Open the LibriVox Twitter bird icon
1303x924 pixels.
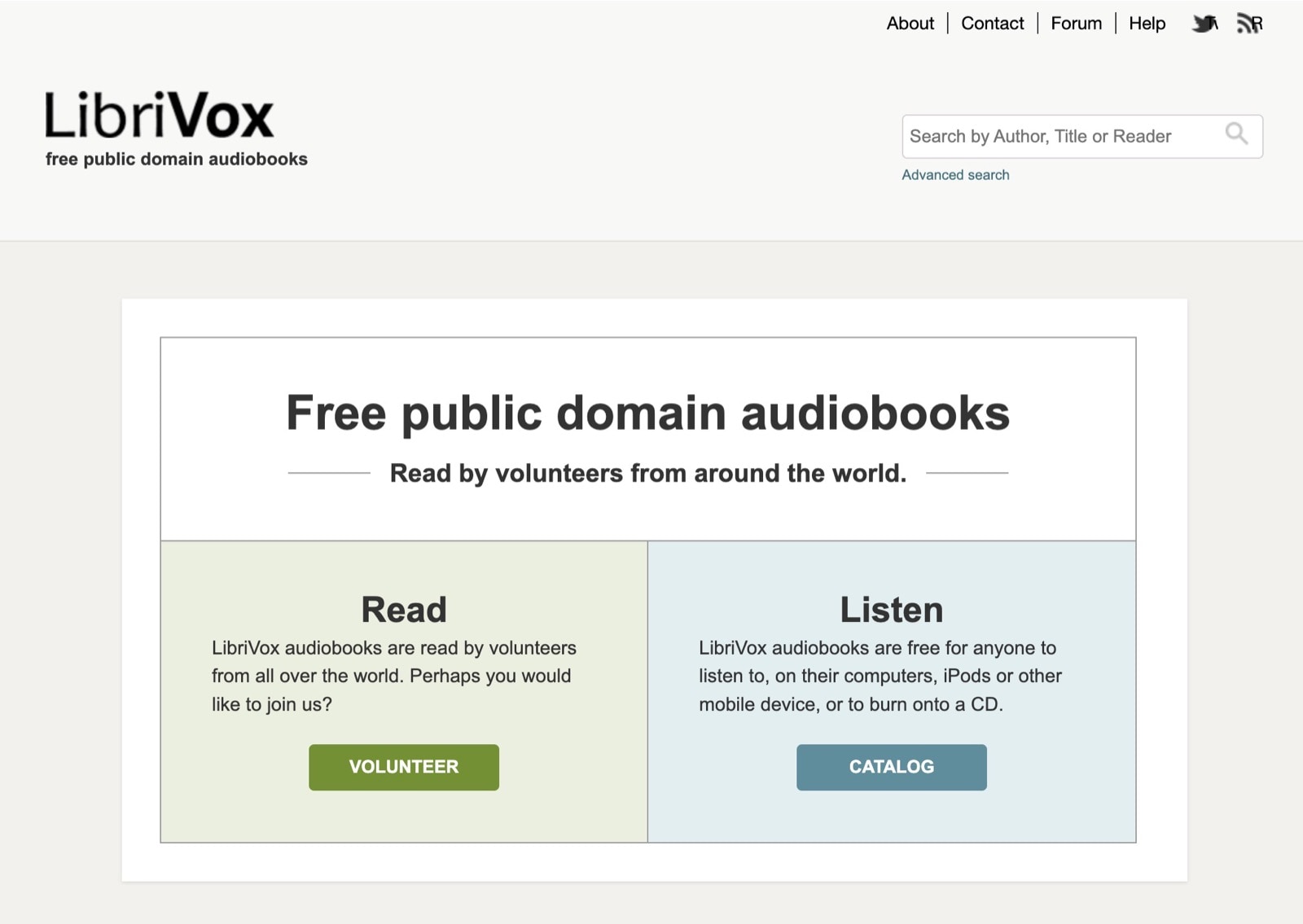pos(1204,24)
